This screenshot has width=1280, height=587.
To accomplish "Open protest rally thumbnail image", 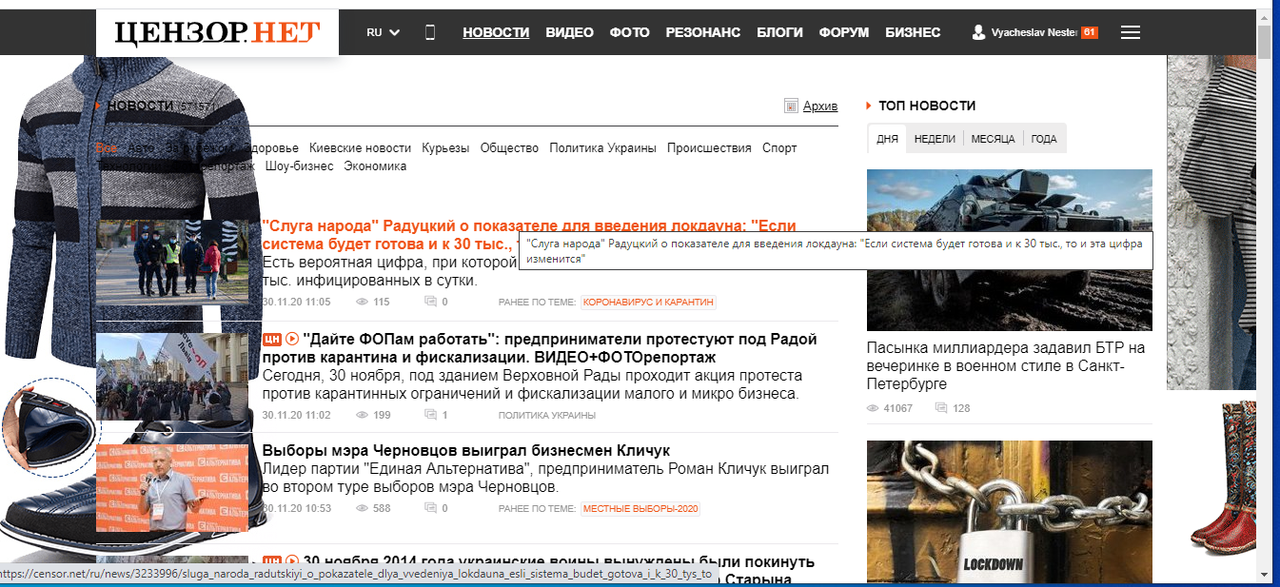I will tap(173, 376).
